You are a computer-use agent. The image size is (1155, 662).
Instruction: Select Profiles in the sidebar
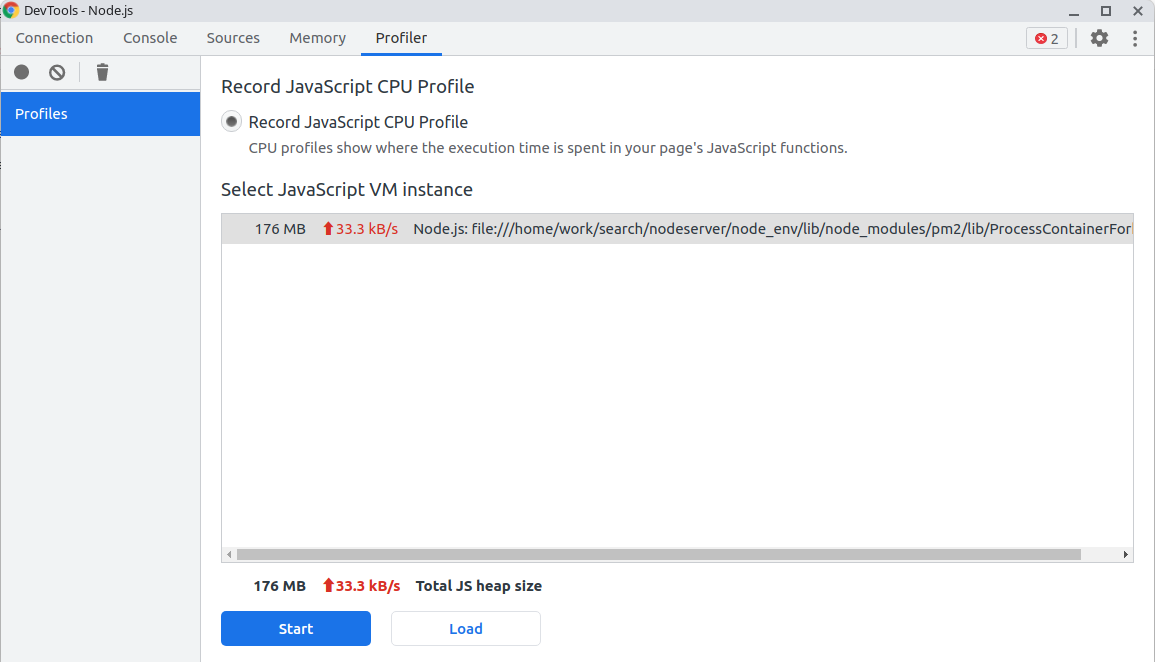point(100,114)
